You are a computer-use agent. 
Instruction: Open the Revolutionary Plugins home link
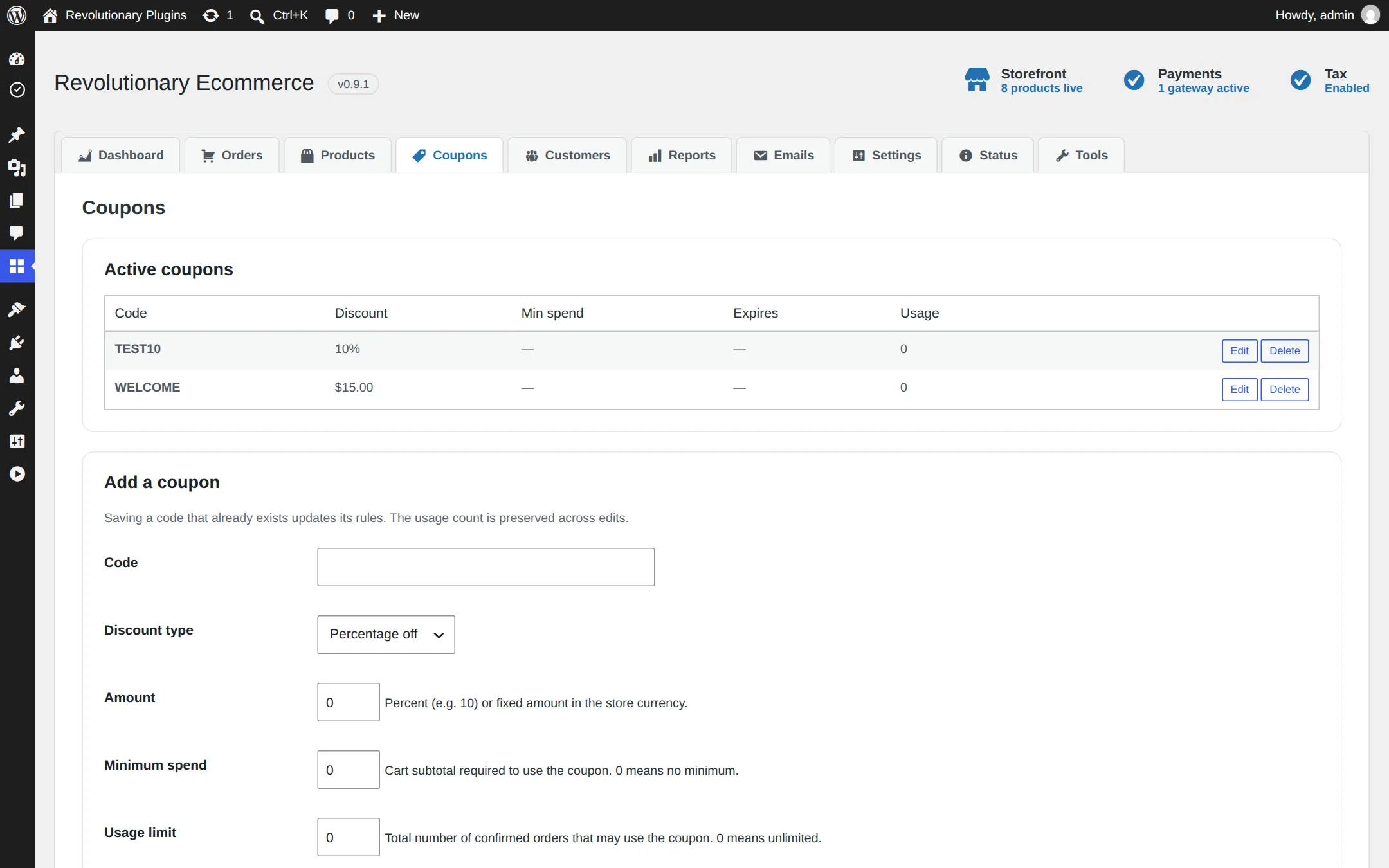pyautogui.click(x=114, y=15)
